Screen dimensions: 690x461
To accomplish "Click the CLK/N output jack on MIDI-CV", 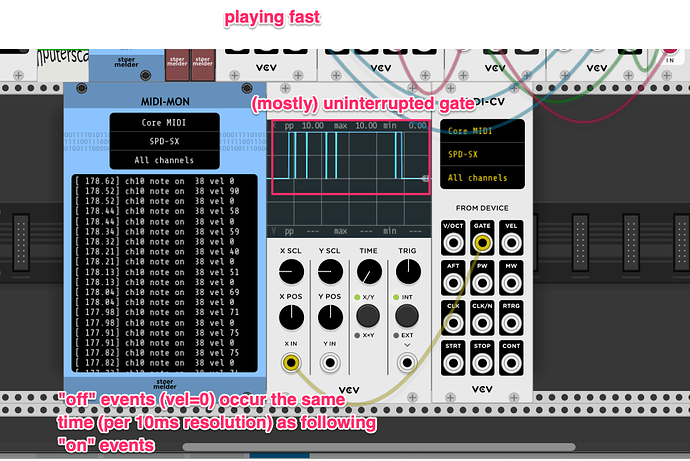I will click(482, 322).
